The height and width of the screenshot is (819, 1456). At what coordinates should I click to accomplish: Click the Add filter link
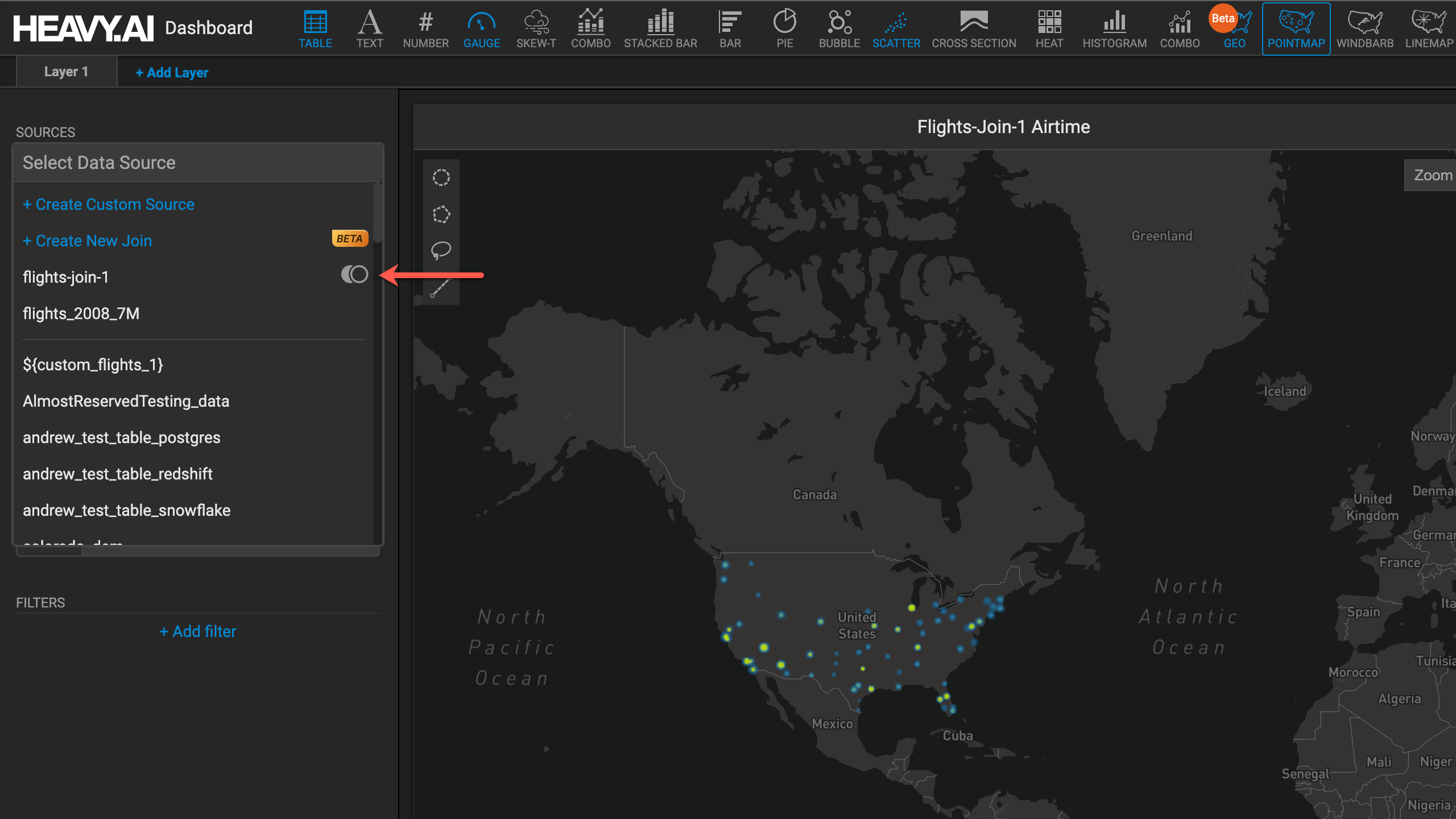197,631
